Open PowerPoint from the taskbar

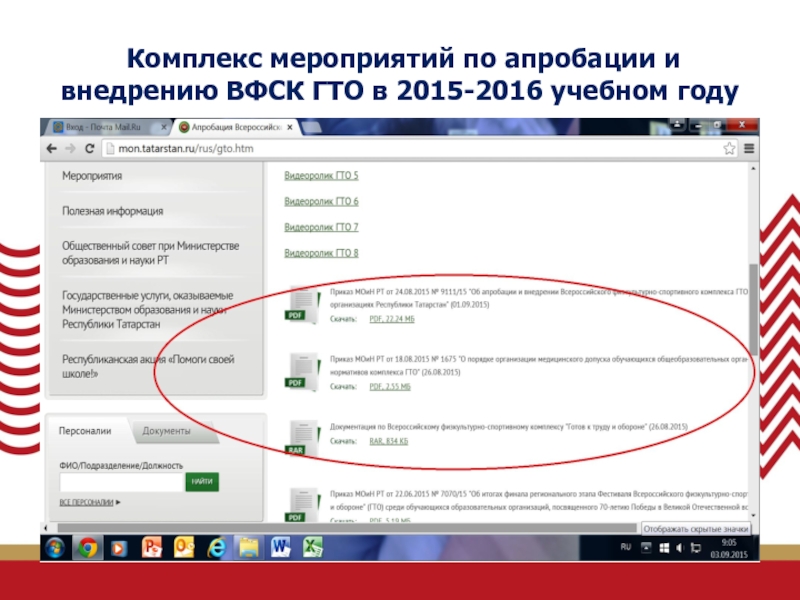coord(152,548)
